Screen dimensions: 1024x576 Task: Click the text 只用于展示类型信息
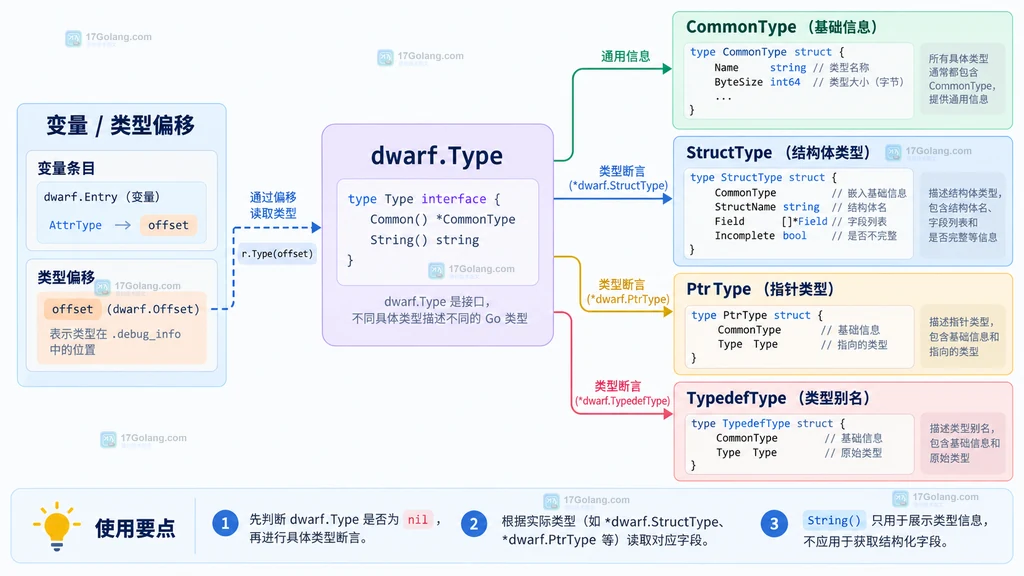927,520
